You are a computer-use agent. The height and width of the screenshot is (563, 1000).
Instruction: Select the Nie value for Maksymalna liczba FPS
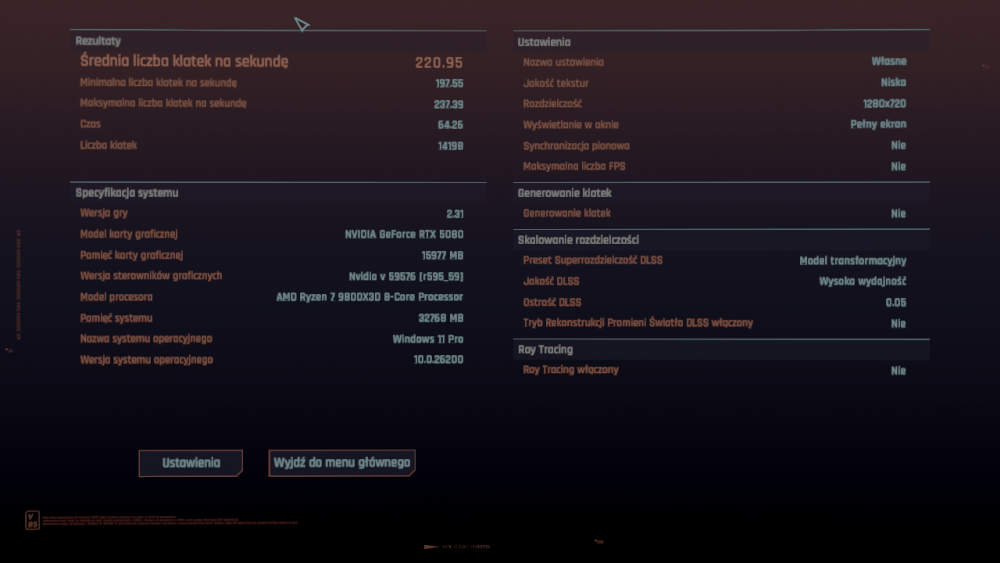click(899, 166)
